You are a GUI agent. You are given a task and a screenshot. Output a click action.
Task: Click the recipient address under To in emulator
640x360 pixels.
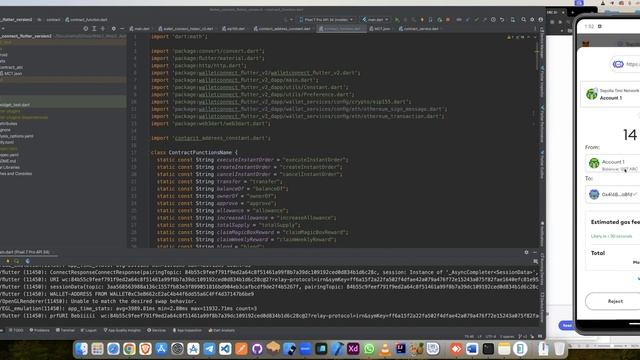tap(612, 194)
